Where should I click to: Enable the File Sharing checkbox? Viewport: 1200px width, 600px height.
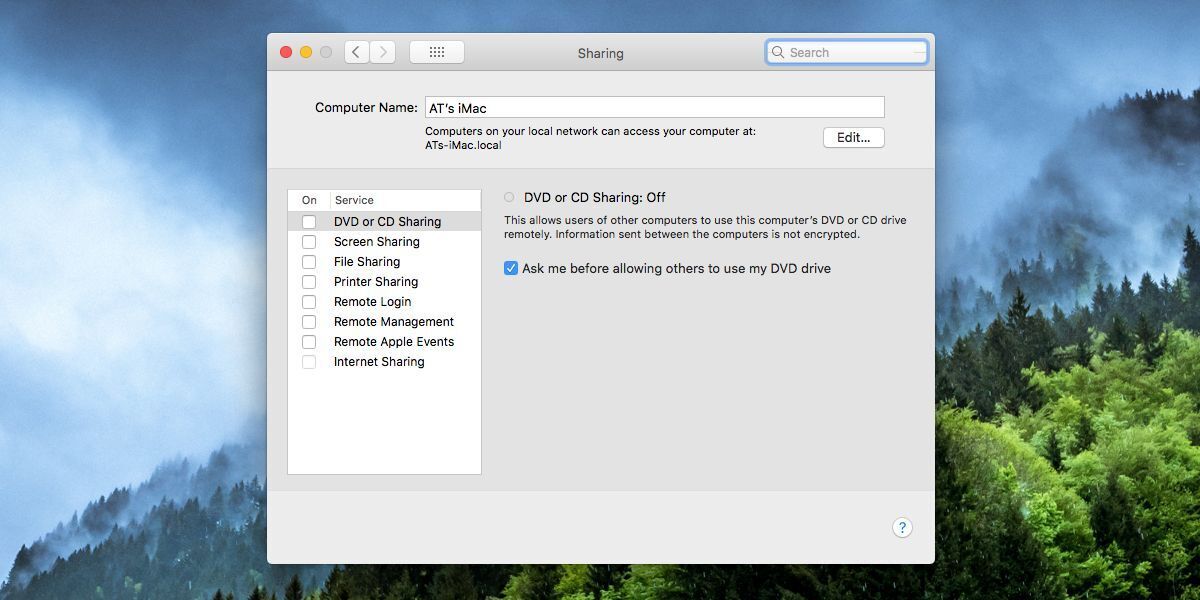click(309, 262)
